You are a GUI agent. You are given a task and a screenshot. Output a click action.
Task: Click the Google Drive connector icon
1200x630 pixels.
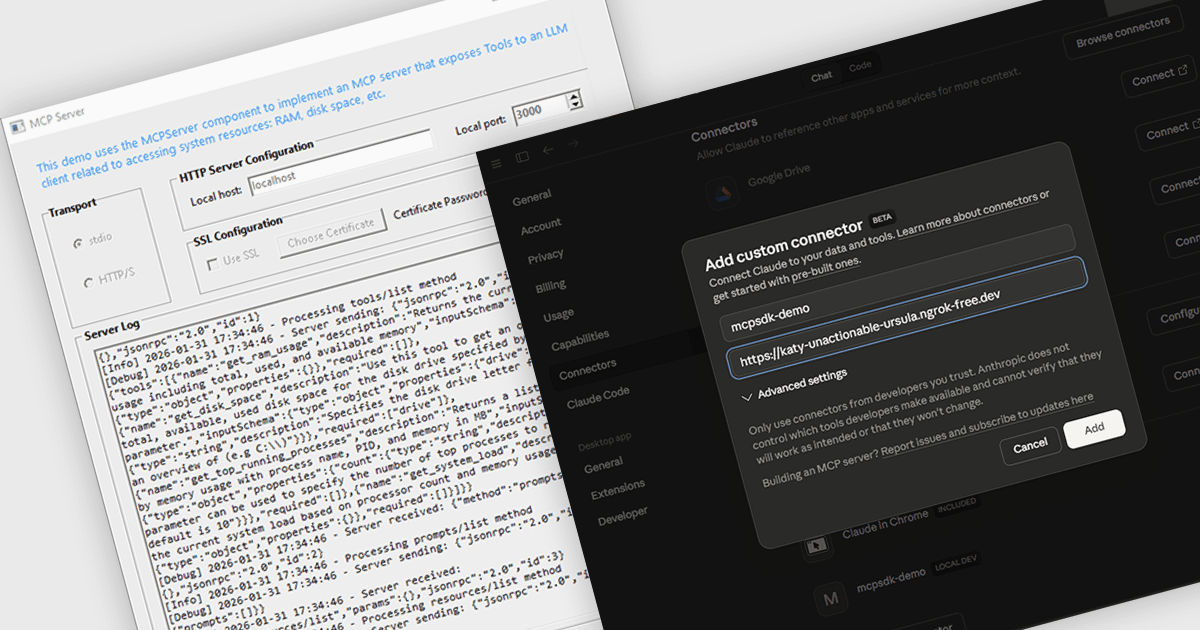point(722,194)
